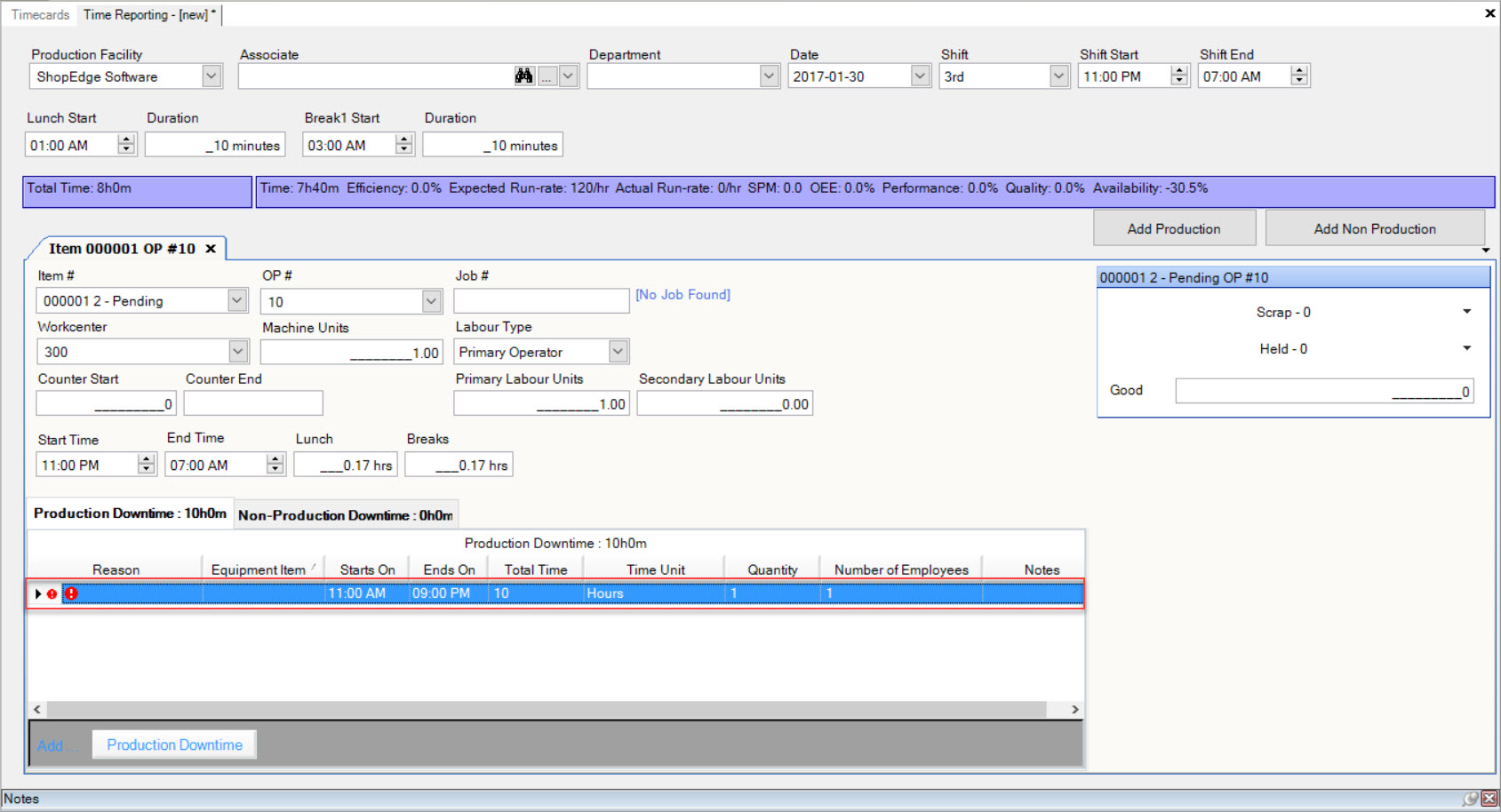Sort by the Number of Employees column
Image resolution: width=1501 pixels, height=812 pixels.
901,569
